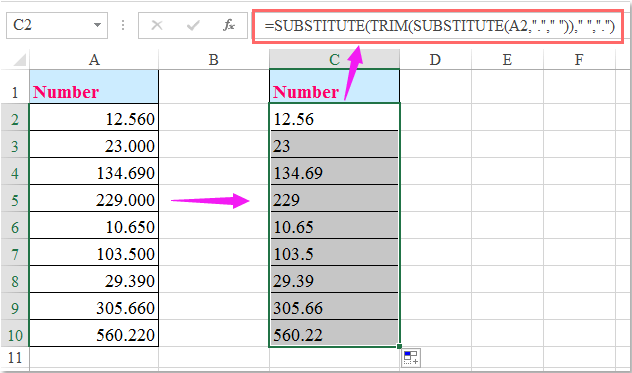The image size is (632, 373).
Task: Click the fill handle at selection corner
Action: point(399,346)
